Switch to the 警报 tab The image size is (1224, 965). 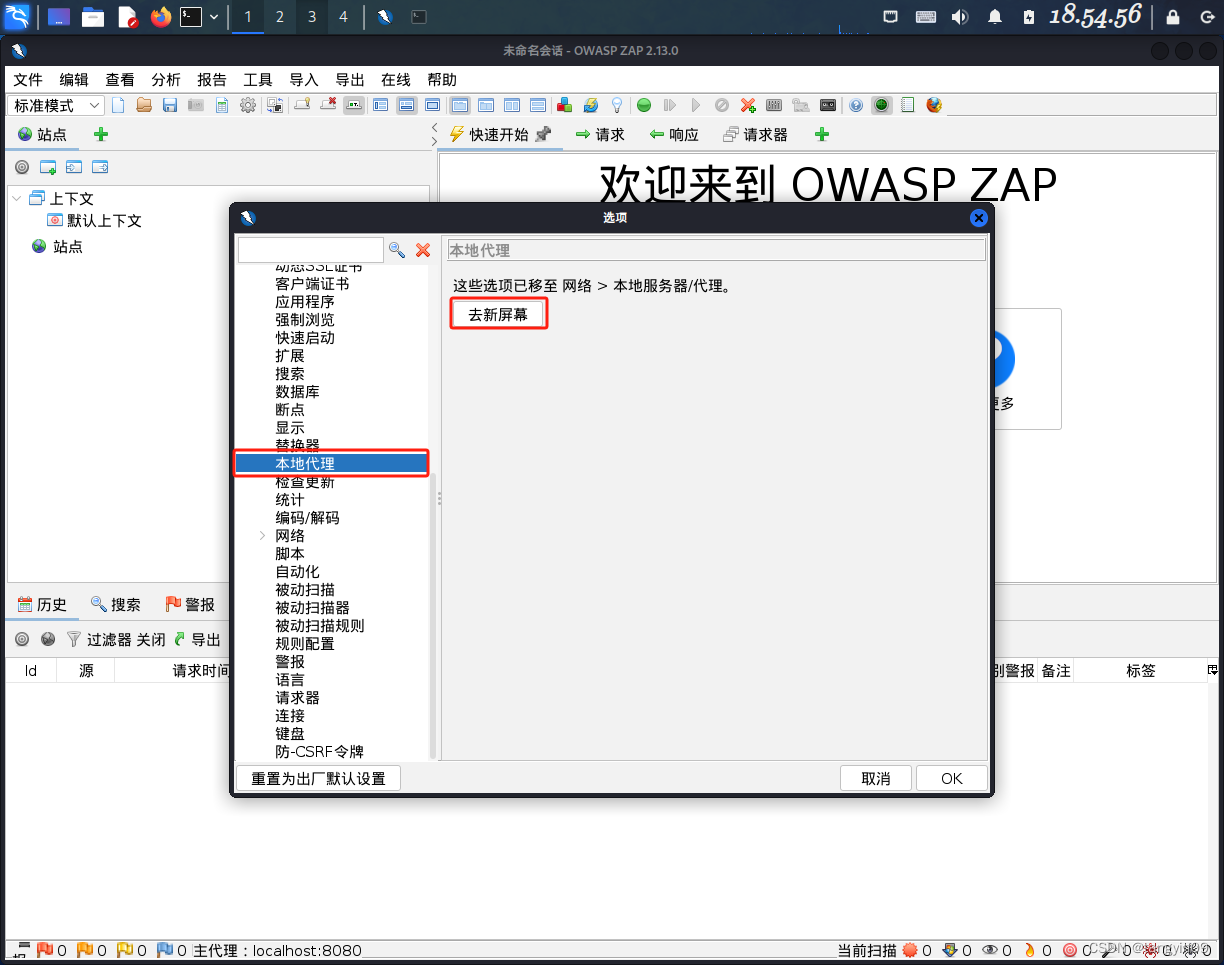pyautogui.click(x=190, y=605)
